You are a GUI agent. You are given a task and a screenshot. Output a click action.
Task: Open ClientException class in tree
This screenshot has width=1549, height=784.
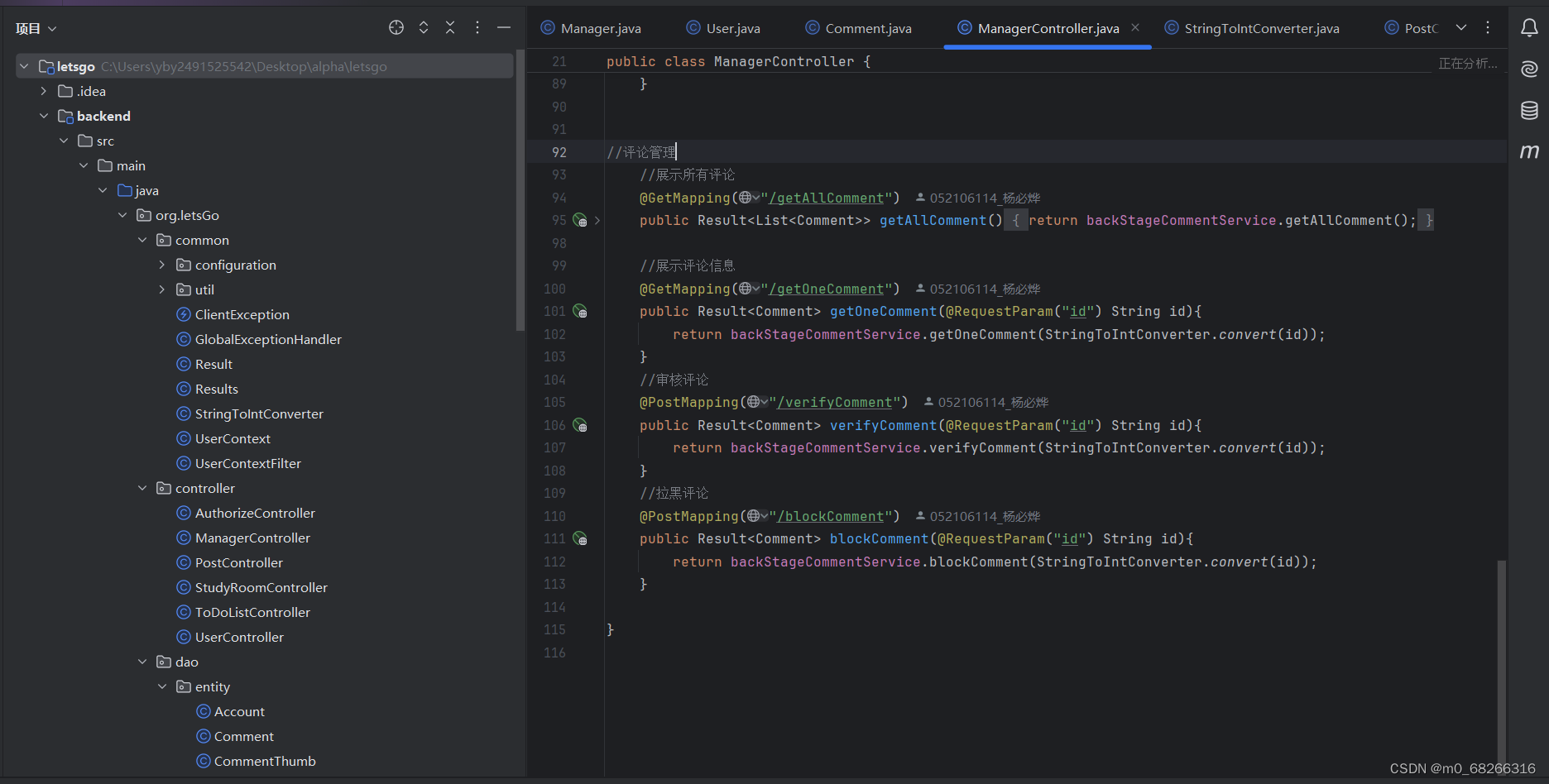(233, 314)
